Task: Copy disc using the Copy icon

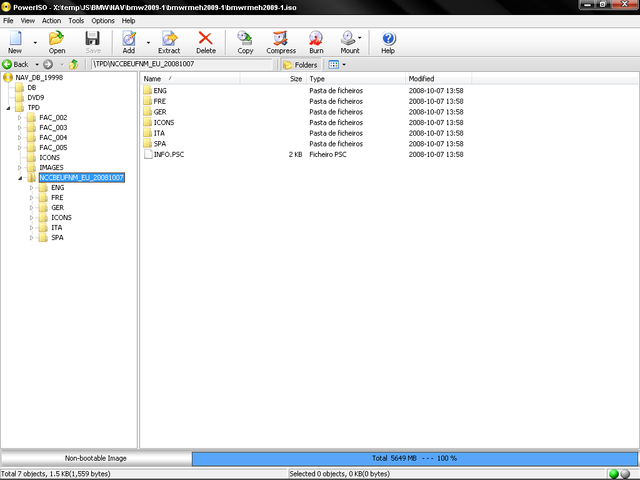Action: pos(245,39)
